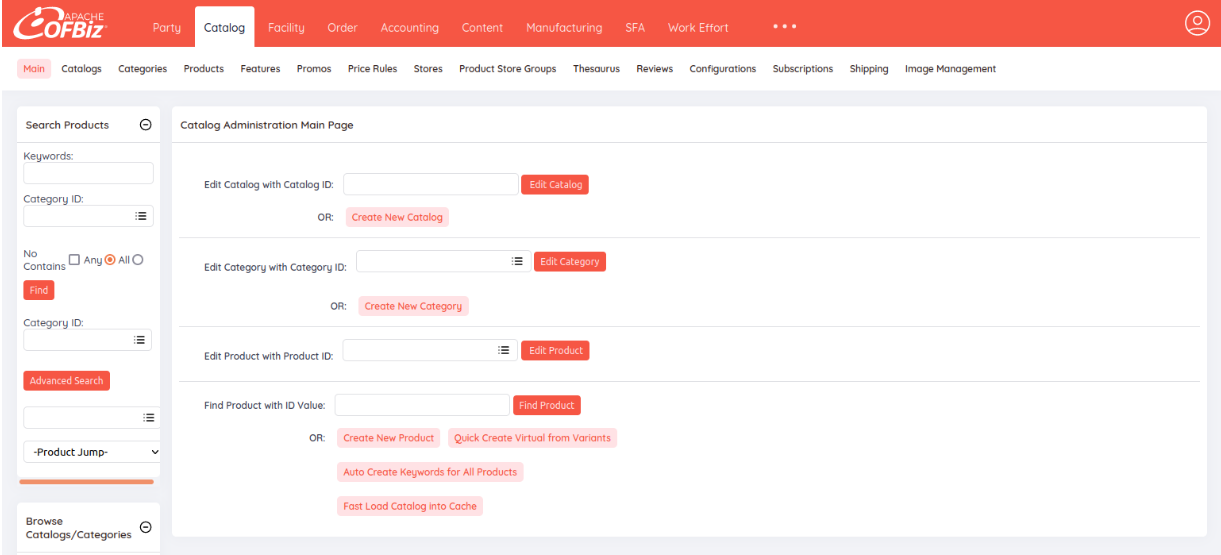Open the user profile icon
1221x555 pixels.
pyautogui.click(x=1197, y=24)
